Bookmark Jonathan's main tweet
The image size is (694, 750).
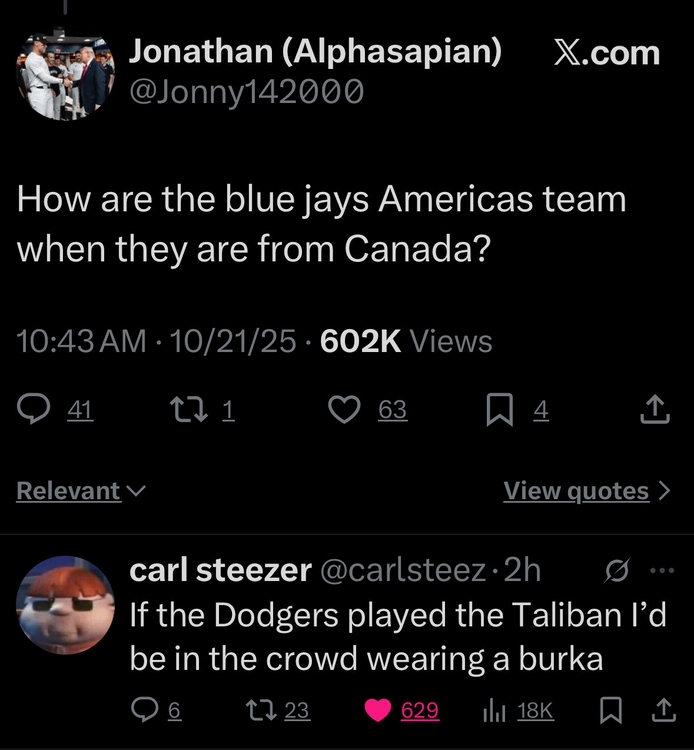click(x=500, y=410)
